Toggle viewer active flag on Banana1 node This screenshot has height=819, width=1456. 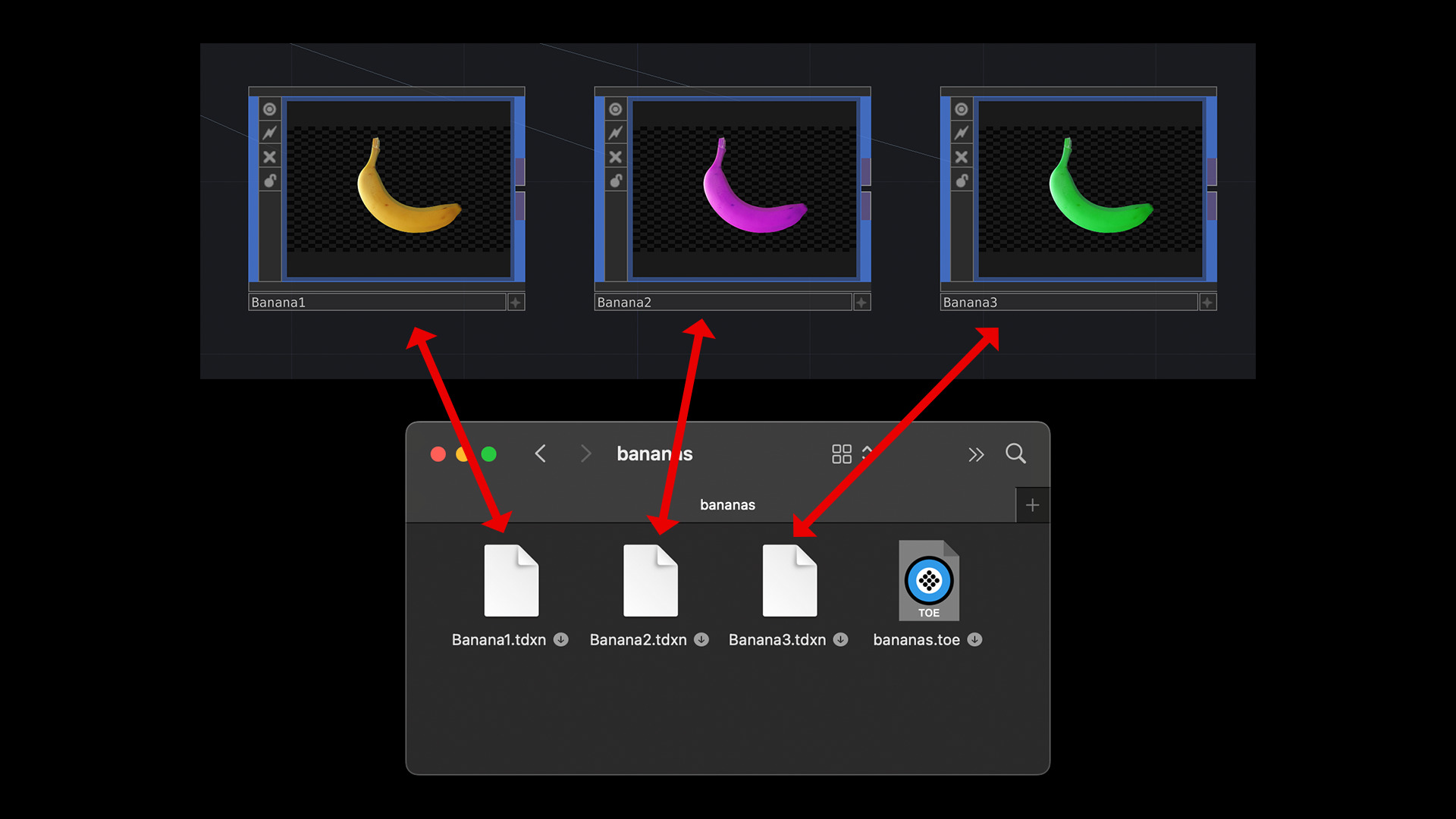269,109
